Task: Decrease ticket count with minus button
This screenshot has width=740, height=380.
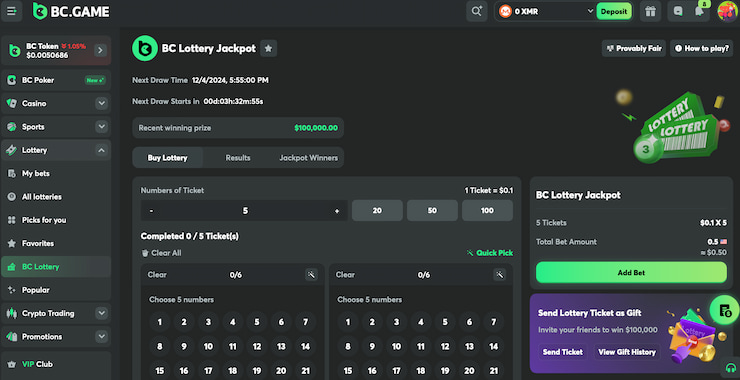Action: pos(151,211)
